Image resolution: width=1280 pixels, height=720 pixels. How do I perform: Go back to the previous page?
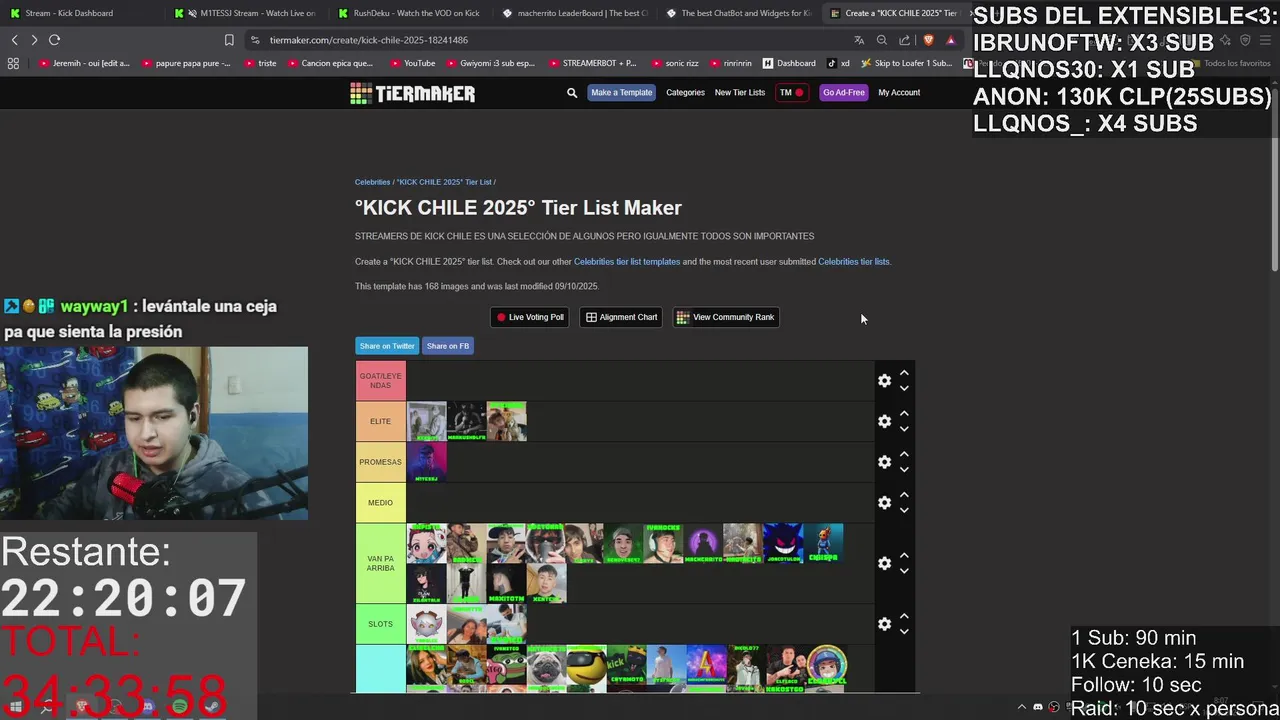coord(14,40)
